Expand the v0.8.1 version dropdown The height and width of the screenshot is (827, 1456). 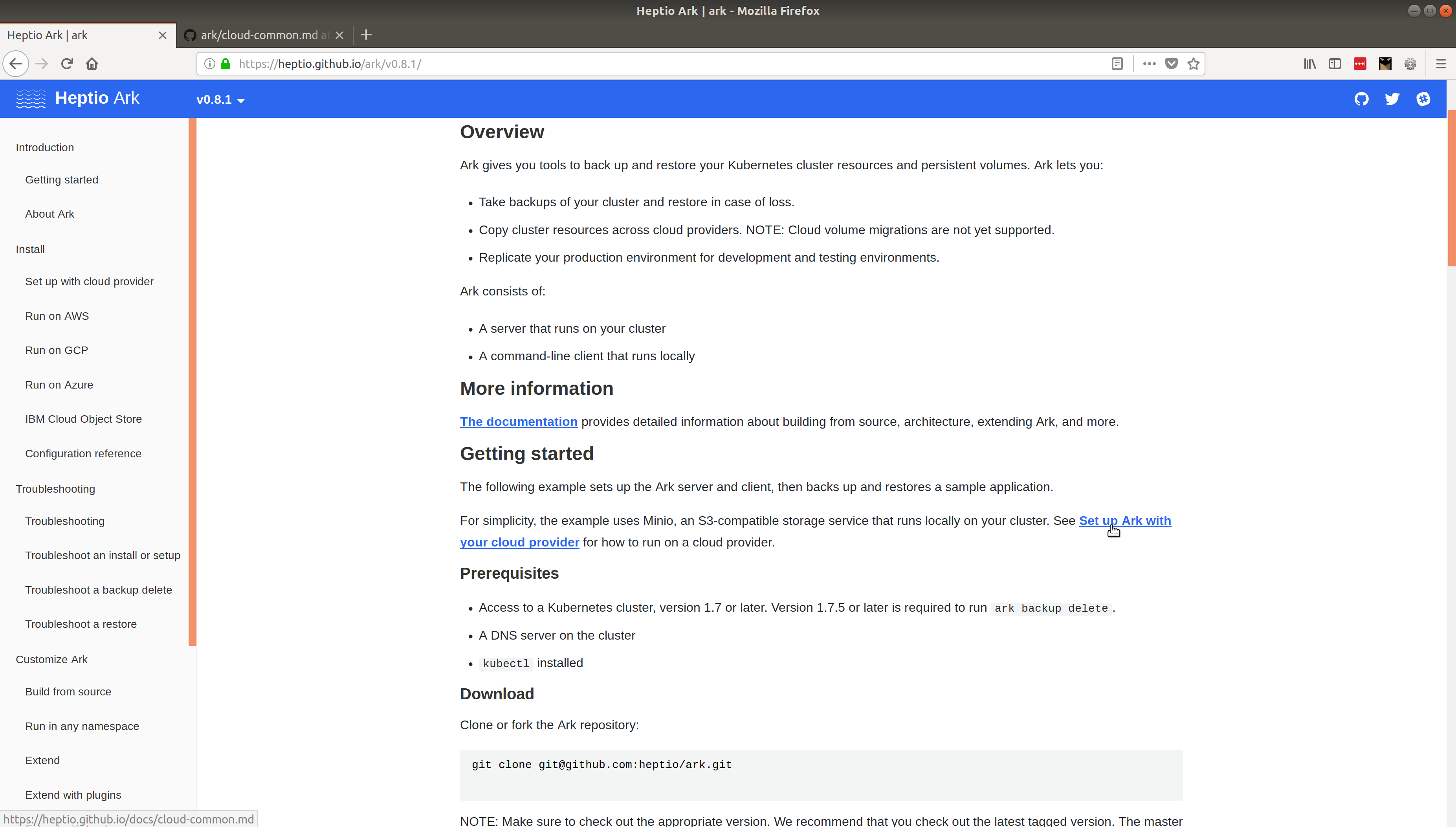click(x=220, y=100)
